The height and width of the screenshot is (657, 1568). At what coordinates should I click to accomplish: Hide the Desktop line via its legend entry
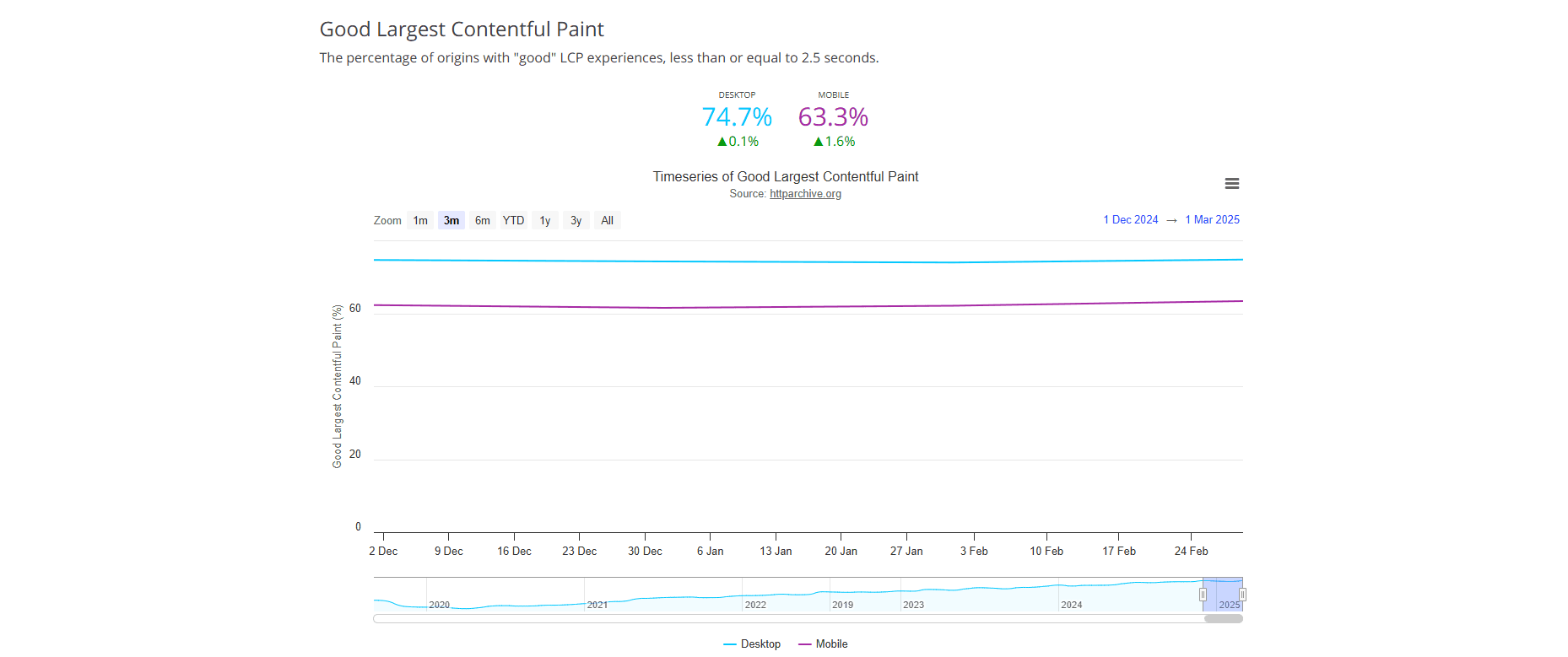coord(753,644)
